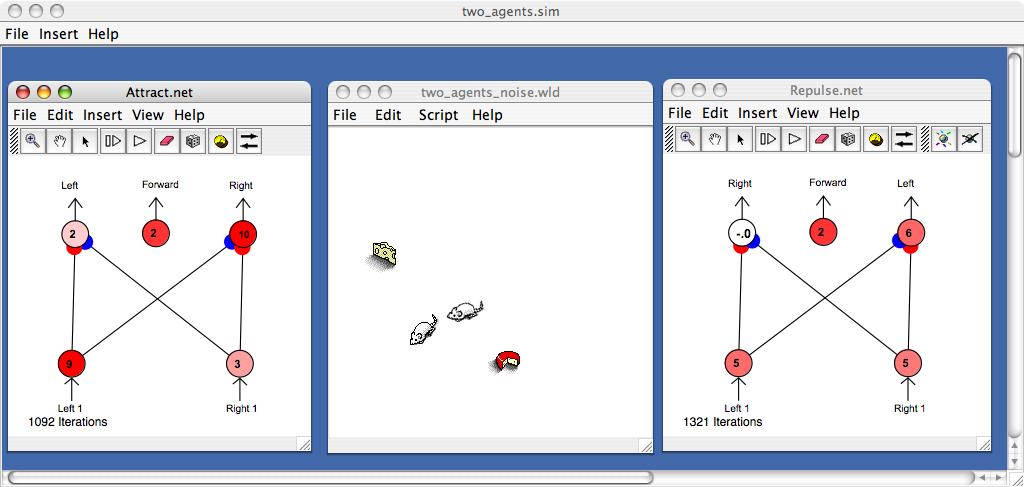Viewport: 1024px width, 487px height.
Task: Expand the View menu in Attract.net
Action: [x=148, y=115]
